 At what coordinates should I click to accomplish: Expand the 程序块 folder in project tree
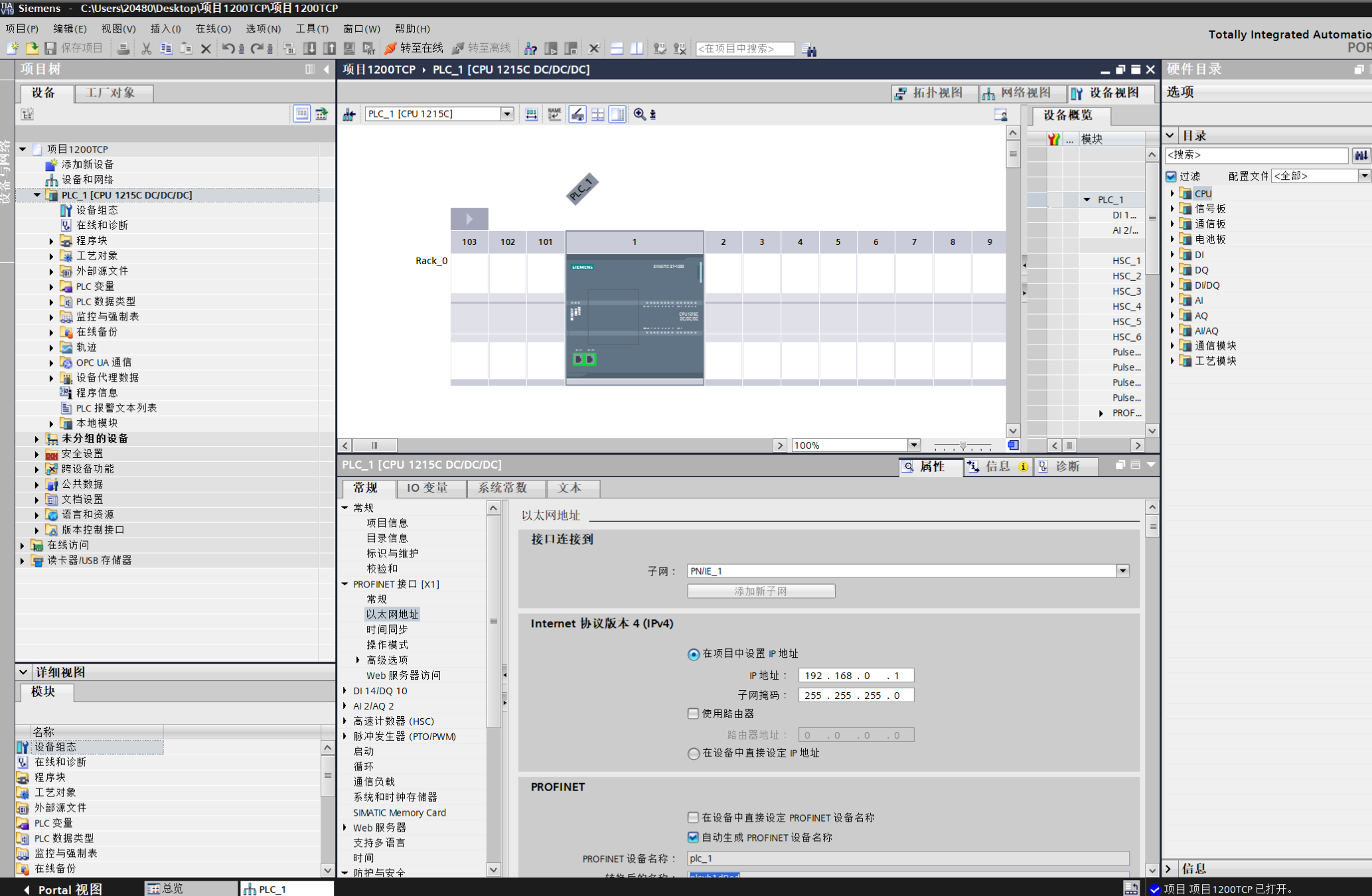coord(52,241)
